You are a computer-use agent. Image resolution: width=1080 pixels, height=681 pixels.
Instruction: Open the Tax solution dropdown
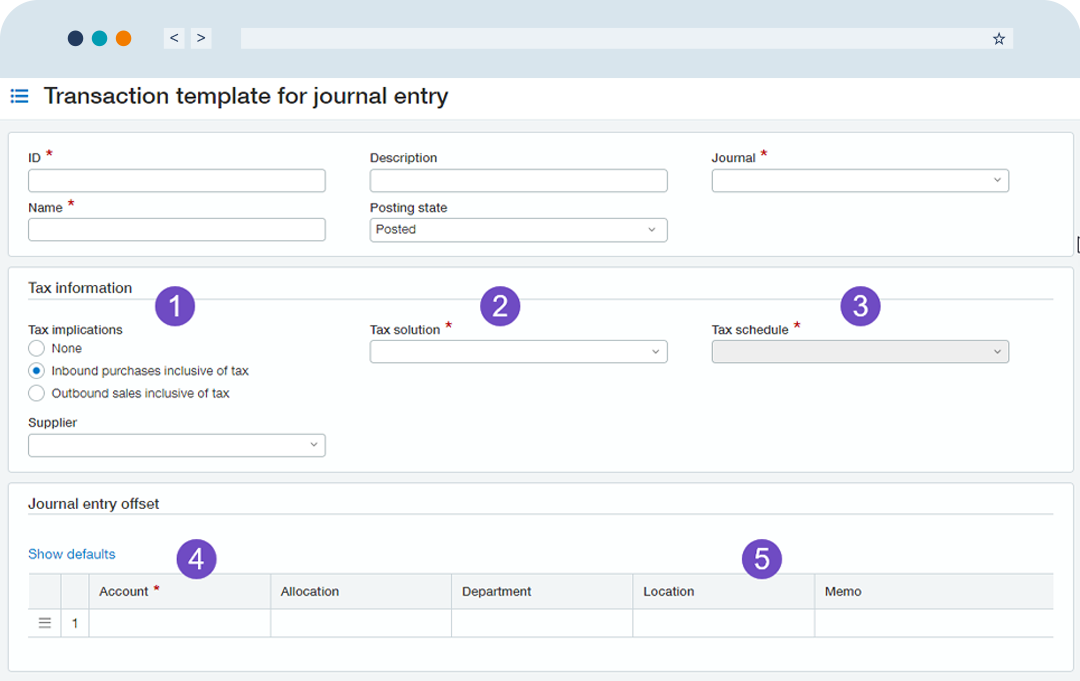[x=518, y=352]
